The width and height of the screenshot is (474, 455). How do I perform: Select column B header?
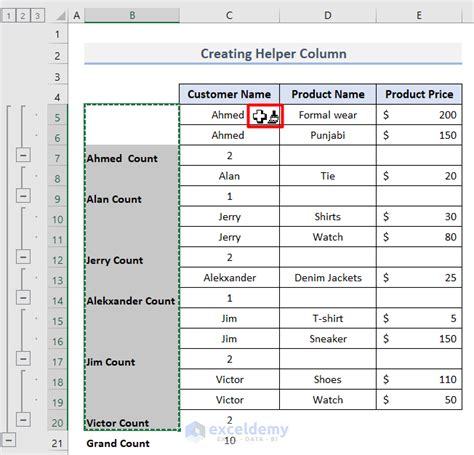132,15
